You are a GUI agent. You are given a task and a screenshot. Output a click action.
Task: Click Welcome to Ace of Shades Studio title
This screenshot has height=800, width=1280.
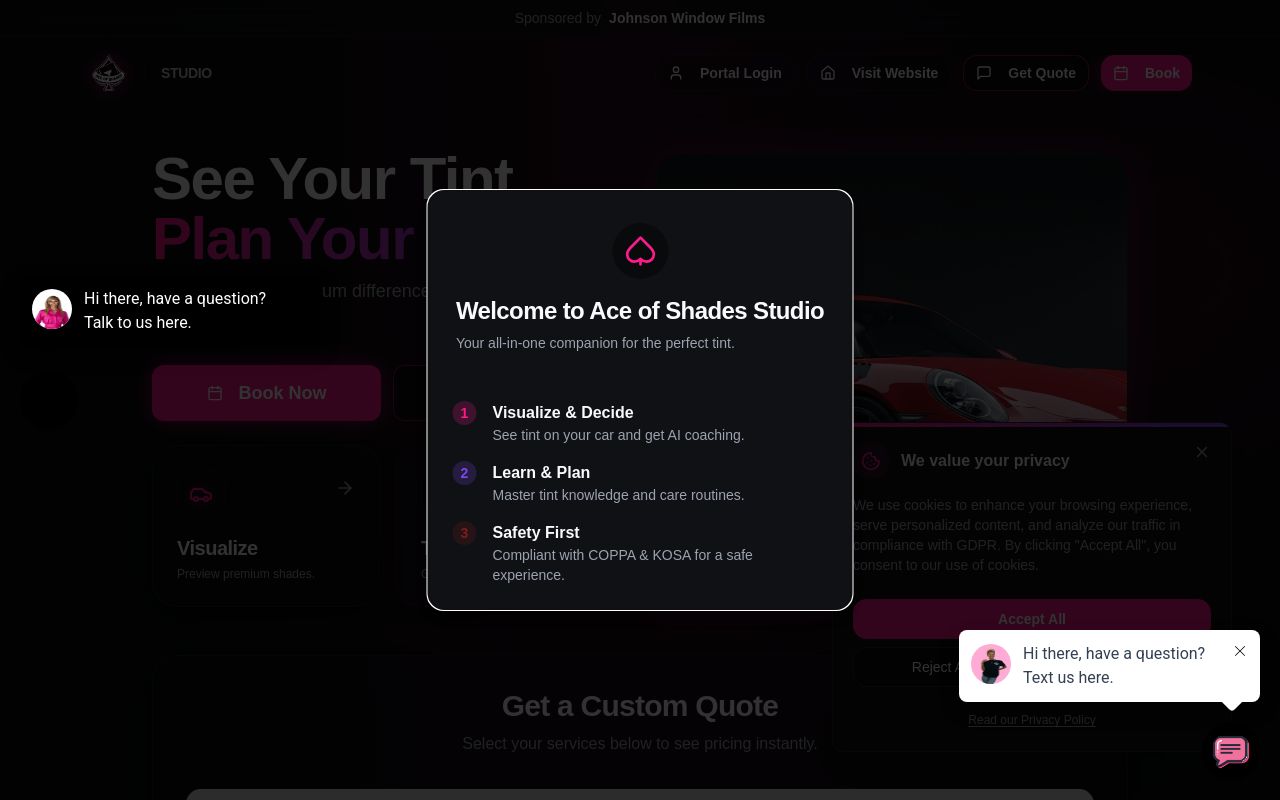pos(640,311)
